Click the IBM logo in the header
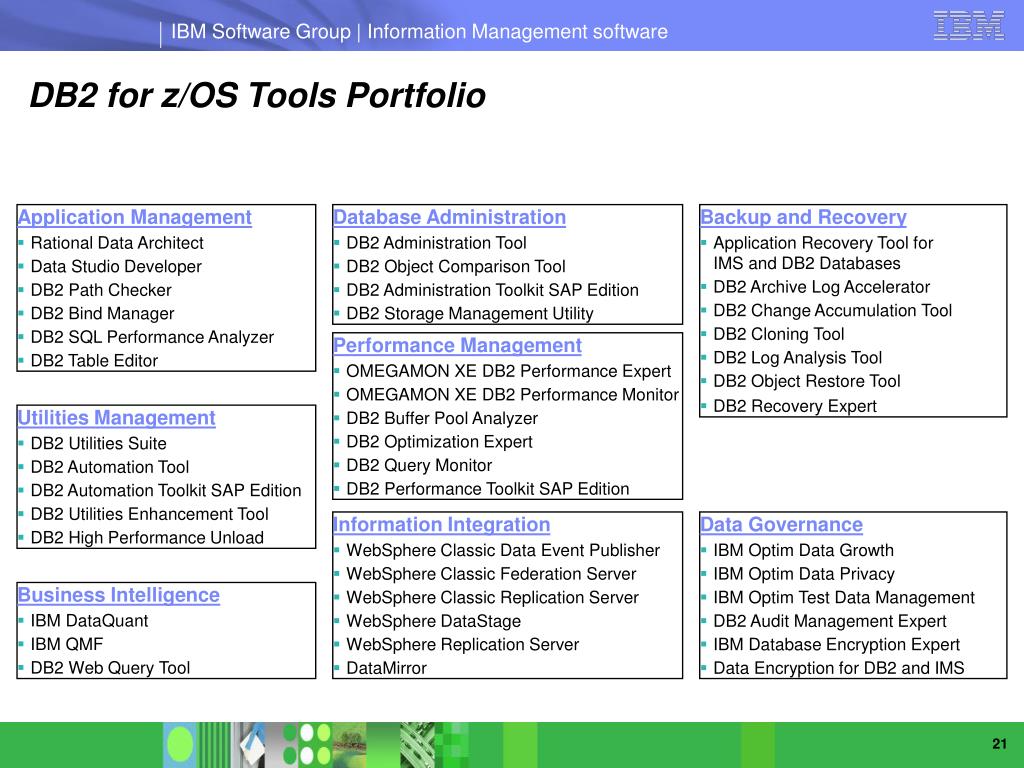1024x768 pixels. [x=968, y=26]
